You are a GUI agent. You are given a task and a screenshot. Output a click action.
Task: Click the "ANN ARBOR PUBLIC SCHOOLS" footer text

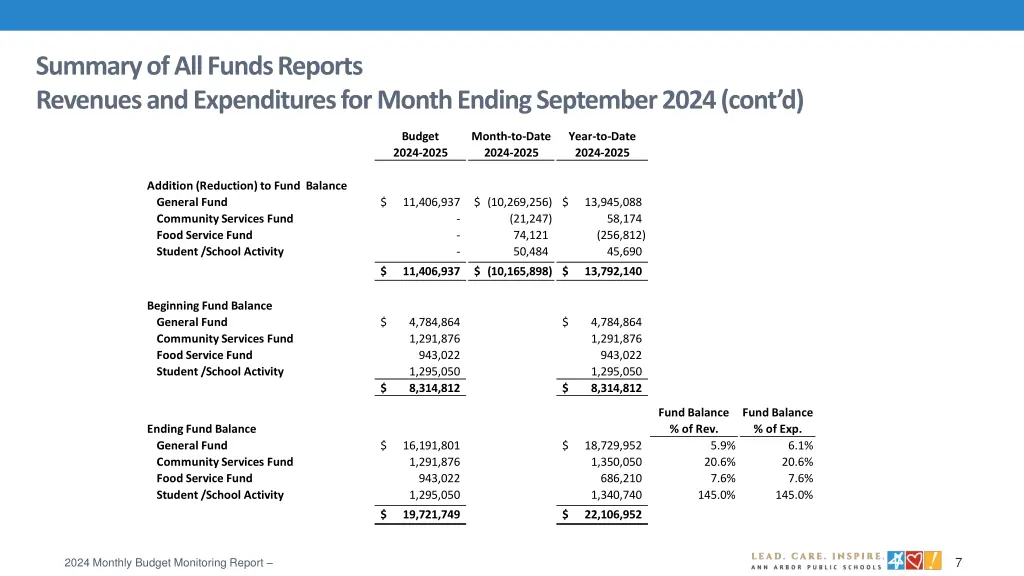[x=816, y=567]
